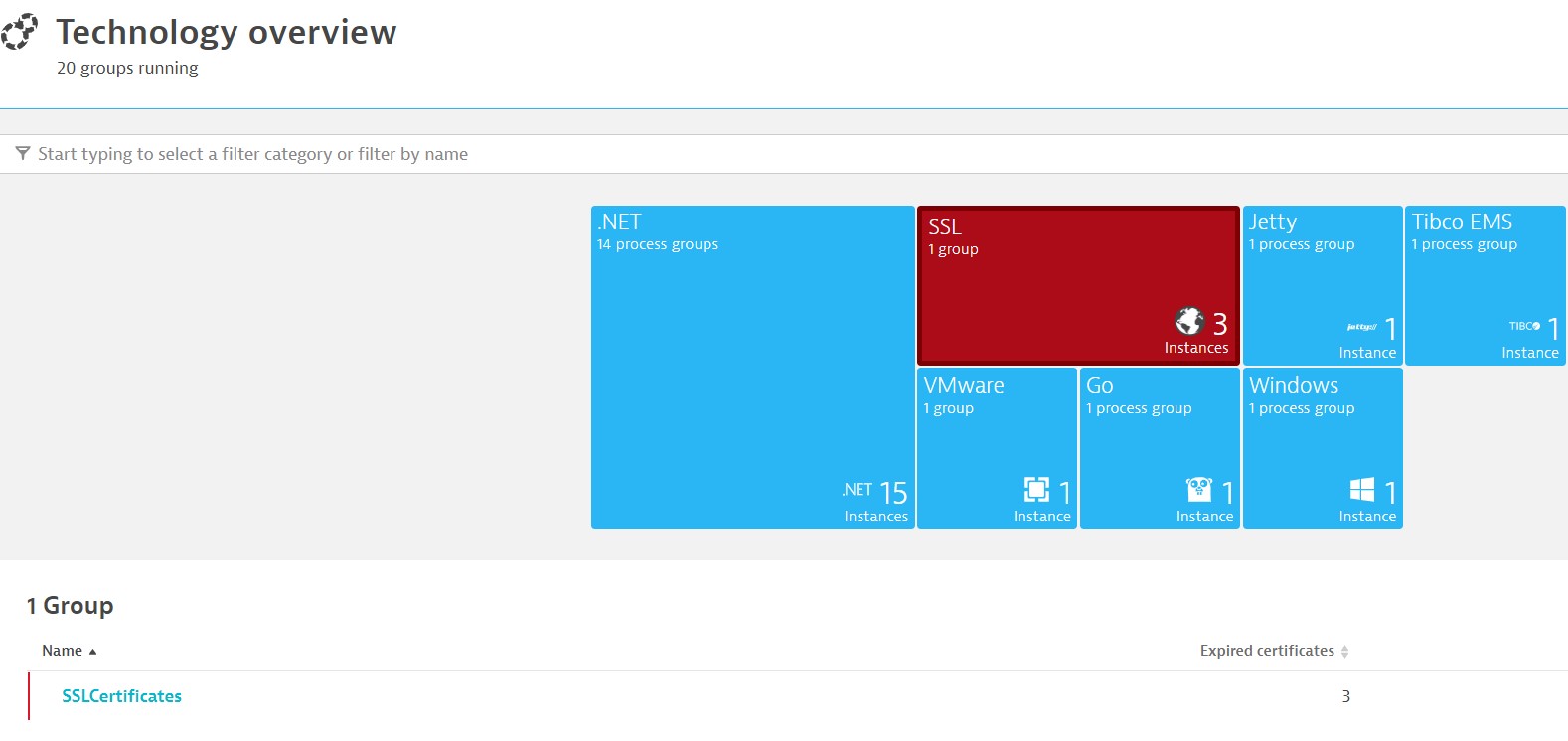Image resolution: width=1568 pixels, height=741 pixels.
Task: Click the TIBCO logo icon
Action: tap(1524, 326)
